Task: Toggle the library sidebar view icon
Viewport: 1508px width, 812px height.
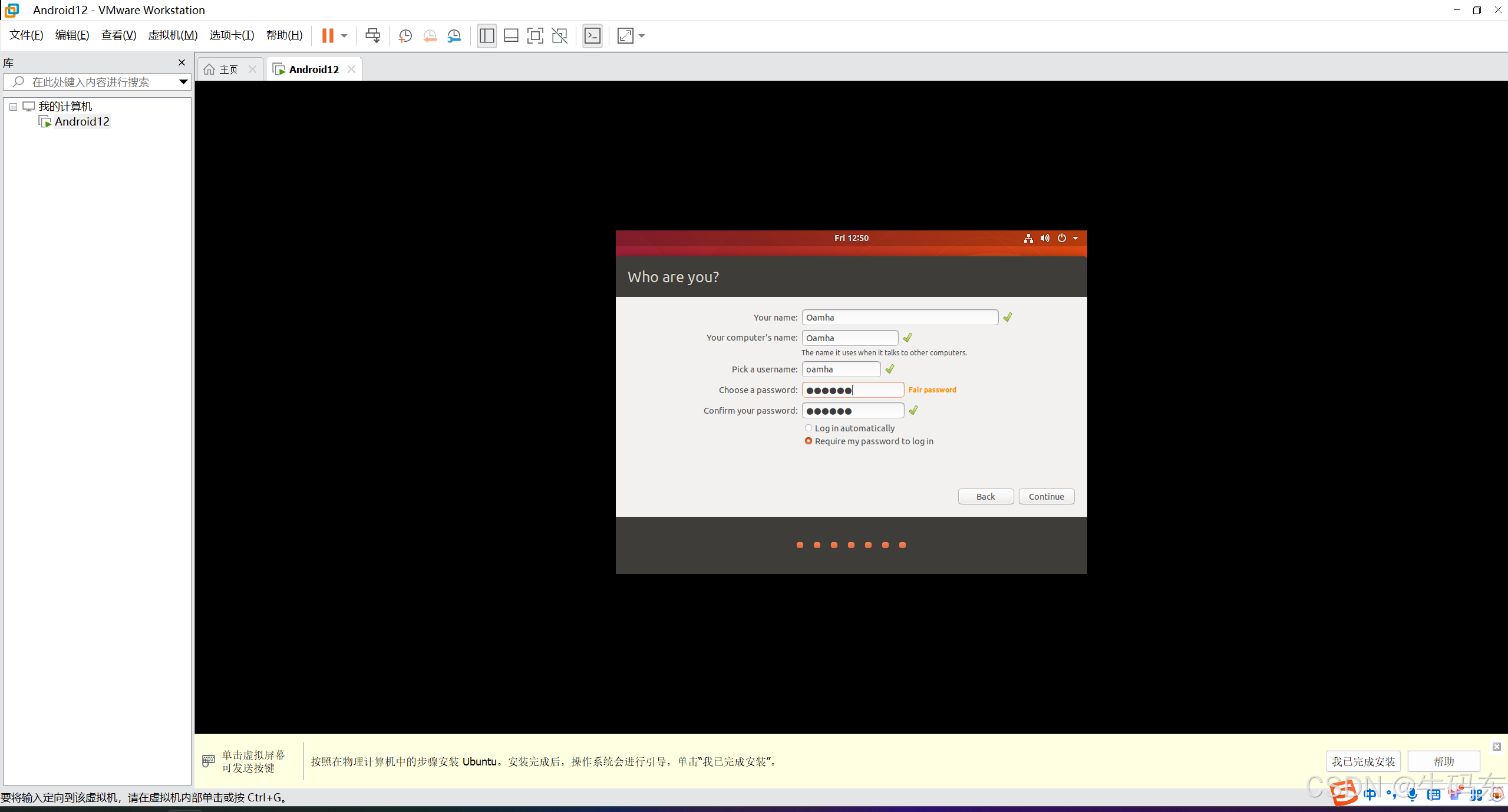Action: click(487, 36)
